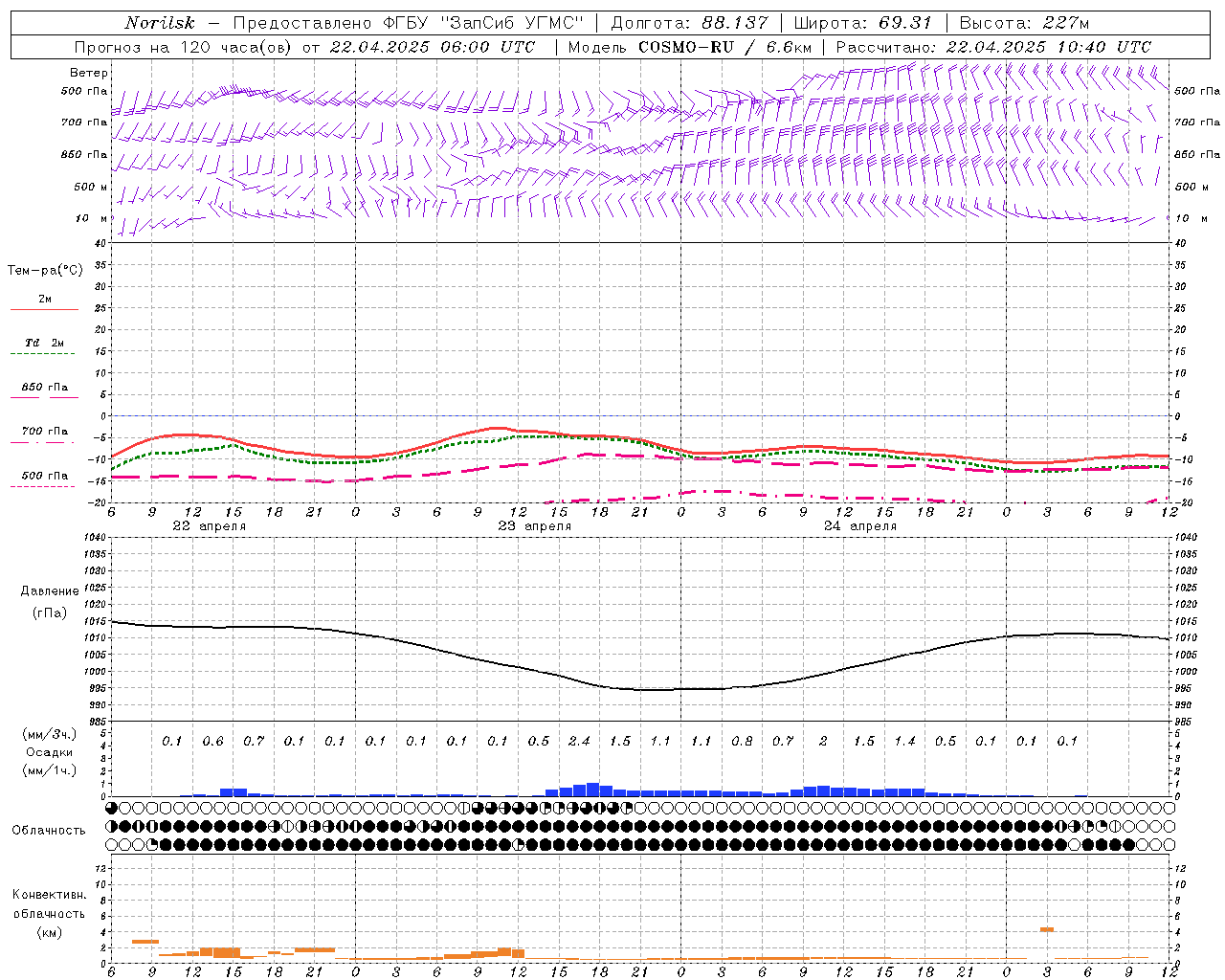Select 'Модель COSMO-RU / 6.6км' text
The height and width of the screenshot is (980, 1225).
pos(690,47)
